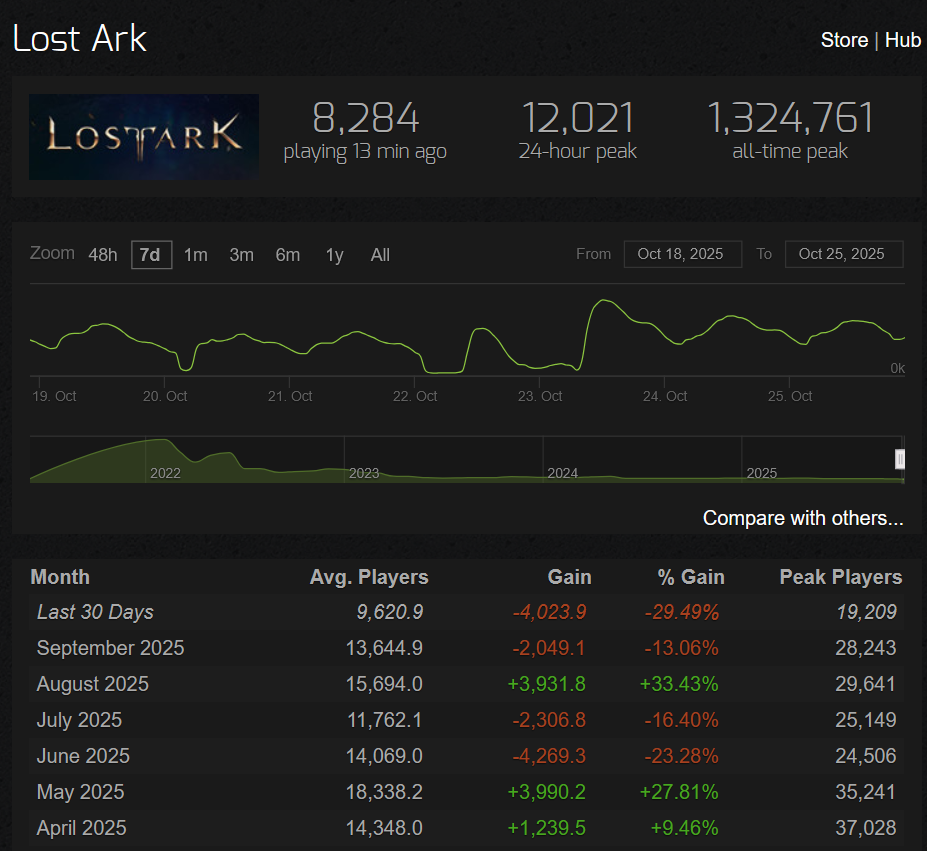Click the 2024 label in the navigator chart
The height and width of the screenshot is (851, 927).
click(x=563, y=473)
